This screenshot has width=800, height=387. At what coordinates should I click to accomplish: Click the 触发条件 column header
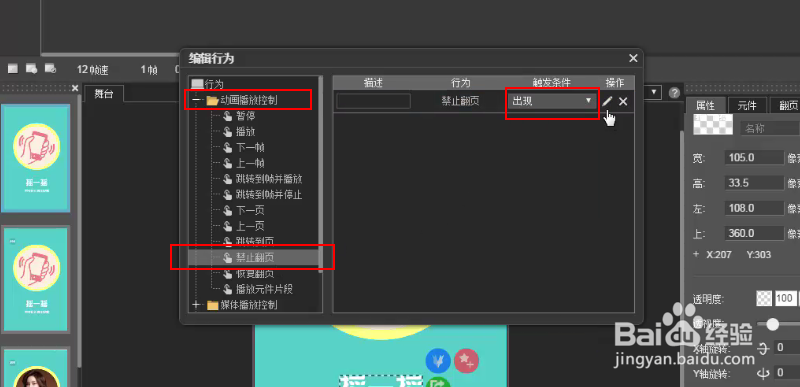[x=551, y=83]
